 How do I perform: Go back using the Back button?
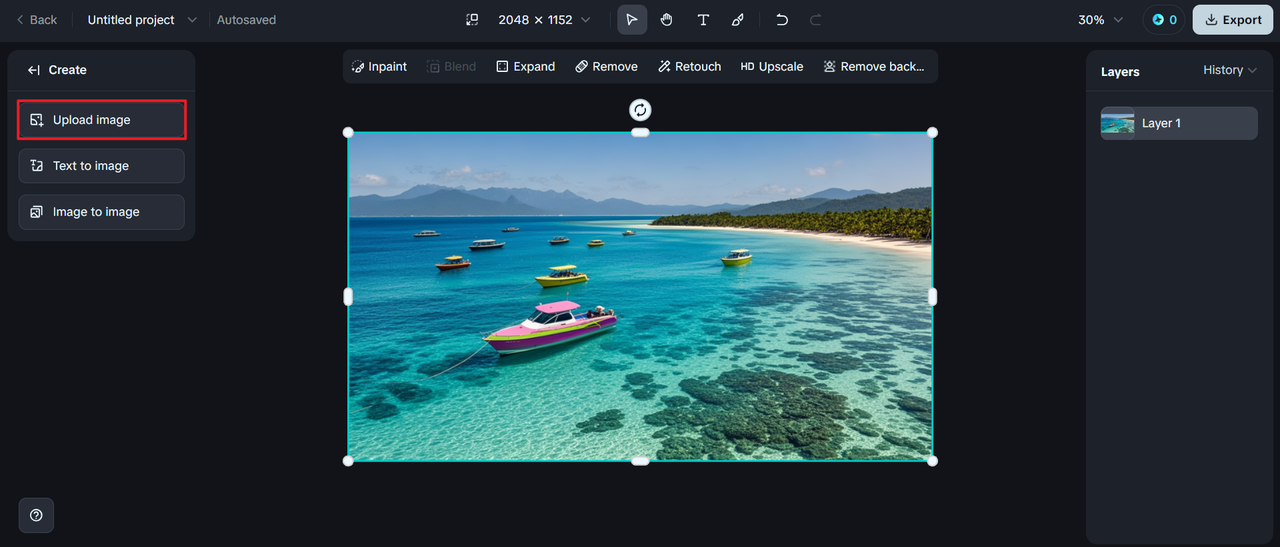(x=37, y=20)
